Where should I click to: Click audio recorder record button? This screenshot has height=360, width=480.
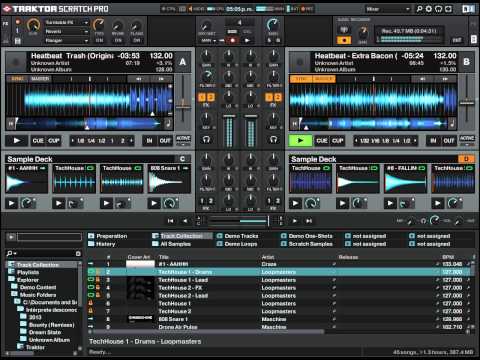344,41
